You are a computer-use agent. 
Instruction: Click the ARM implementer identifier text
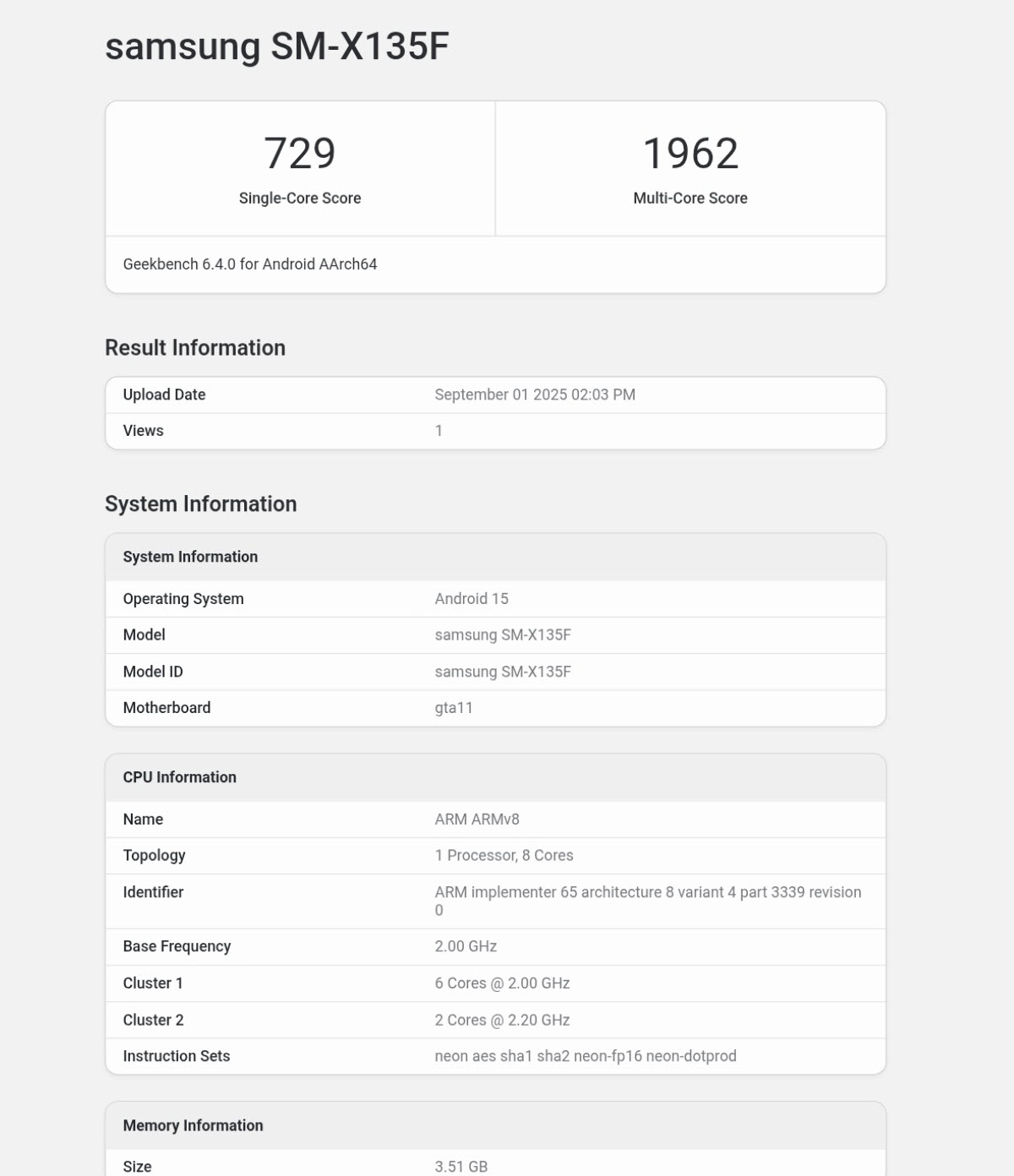pyautogui.click(x=648, y=893)
